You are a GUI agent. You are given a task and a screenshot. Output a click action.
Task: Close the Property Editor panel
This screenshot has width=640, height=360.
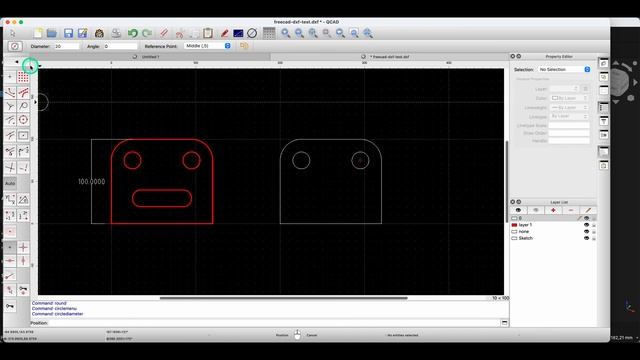click(513, 56)
